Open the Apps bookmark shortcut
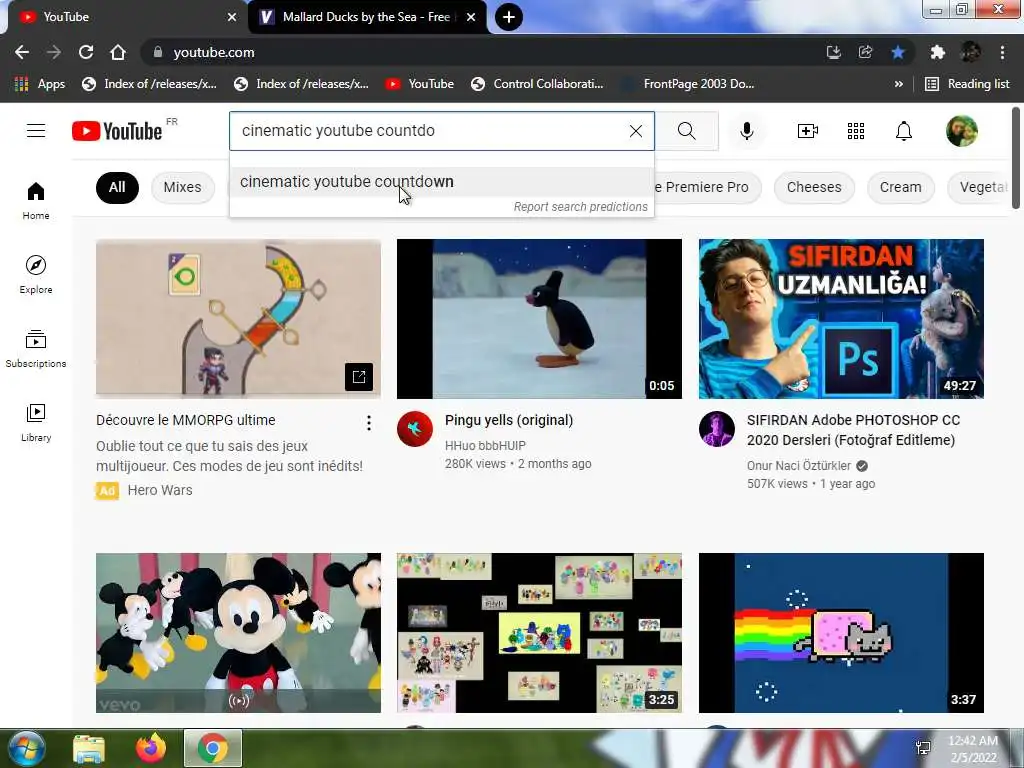 [39, 84]
